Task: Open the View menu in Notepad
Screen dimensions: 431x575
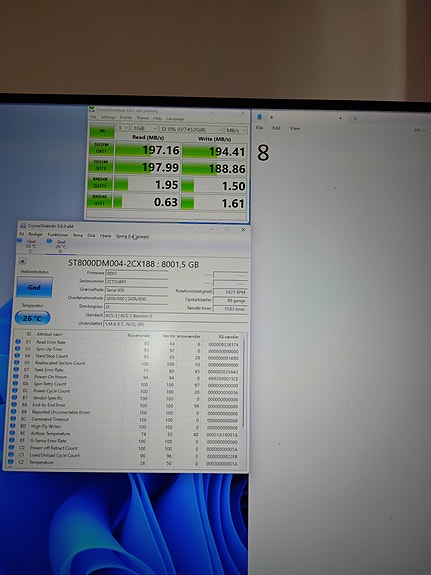Action: tap(295, 128)
